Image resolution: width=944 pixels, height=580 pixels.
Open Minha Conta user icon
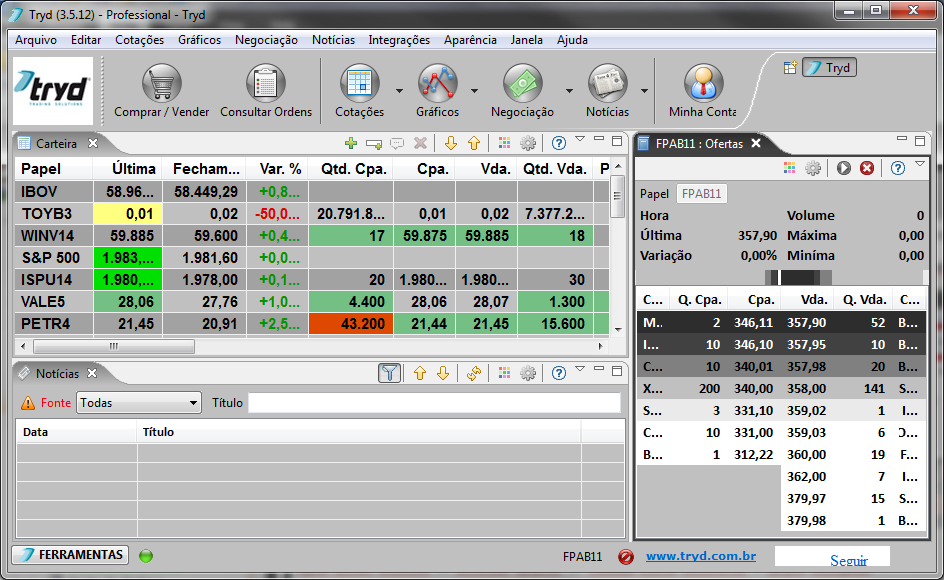[703, 83]
